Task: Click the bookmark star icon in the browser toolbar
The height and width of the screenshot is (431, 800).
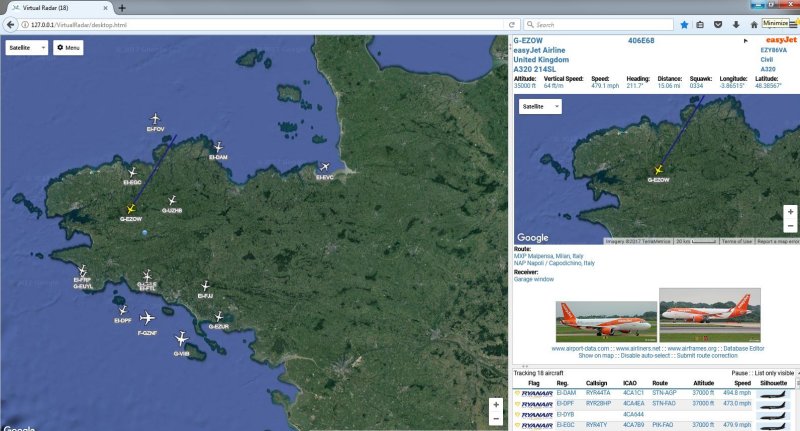Action: 684,24
